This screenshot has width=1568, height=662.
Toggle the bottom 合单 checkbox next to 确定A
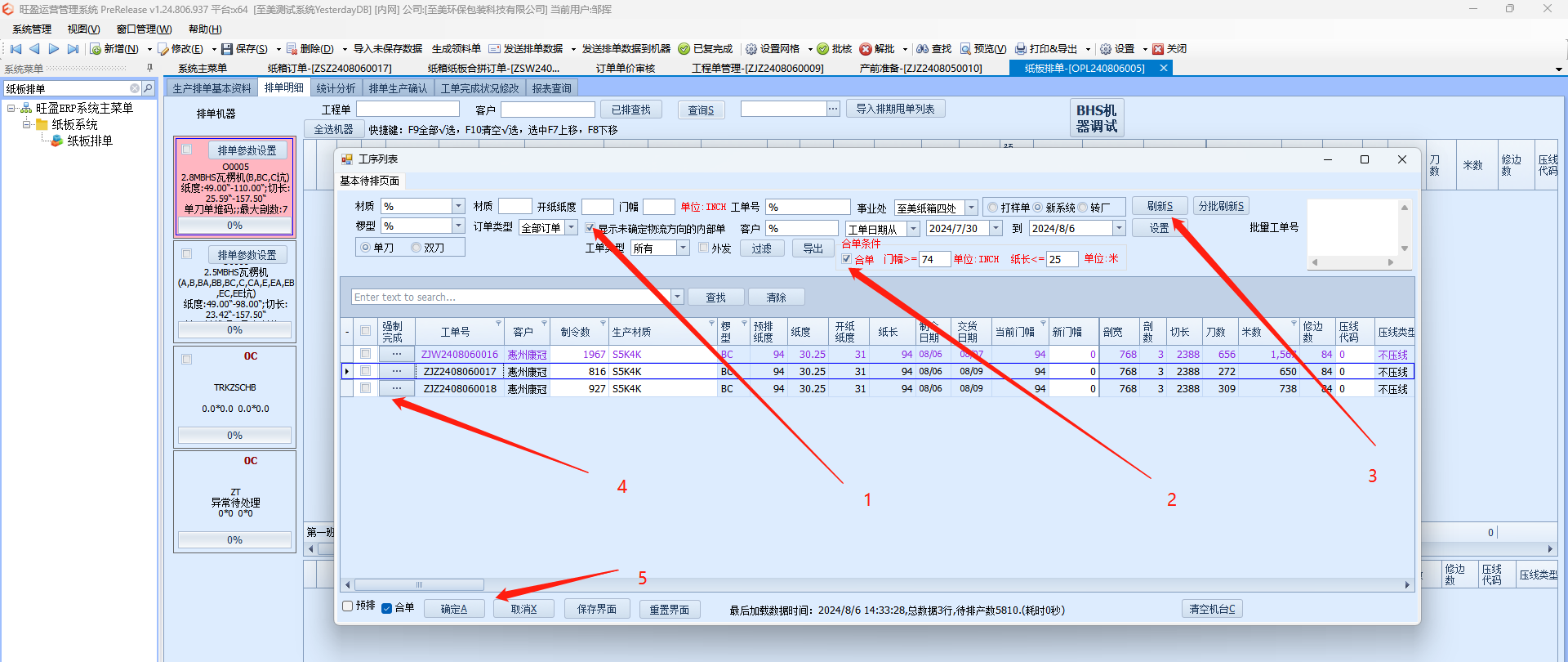[387, 608]
